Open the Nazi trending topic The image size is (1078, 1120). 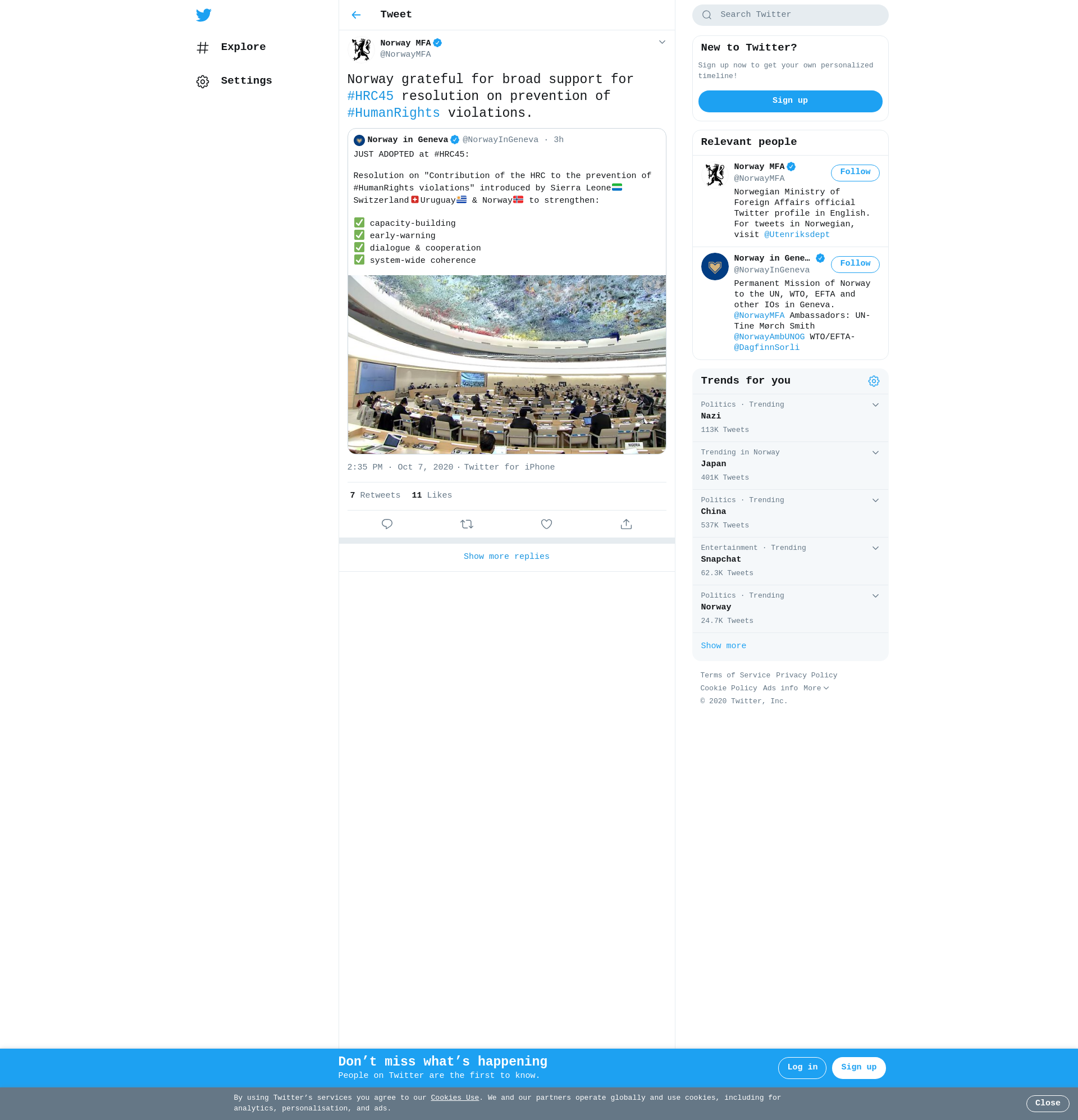(x=790, y=418)
